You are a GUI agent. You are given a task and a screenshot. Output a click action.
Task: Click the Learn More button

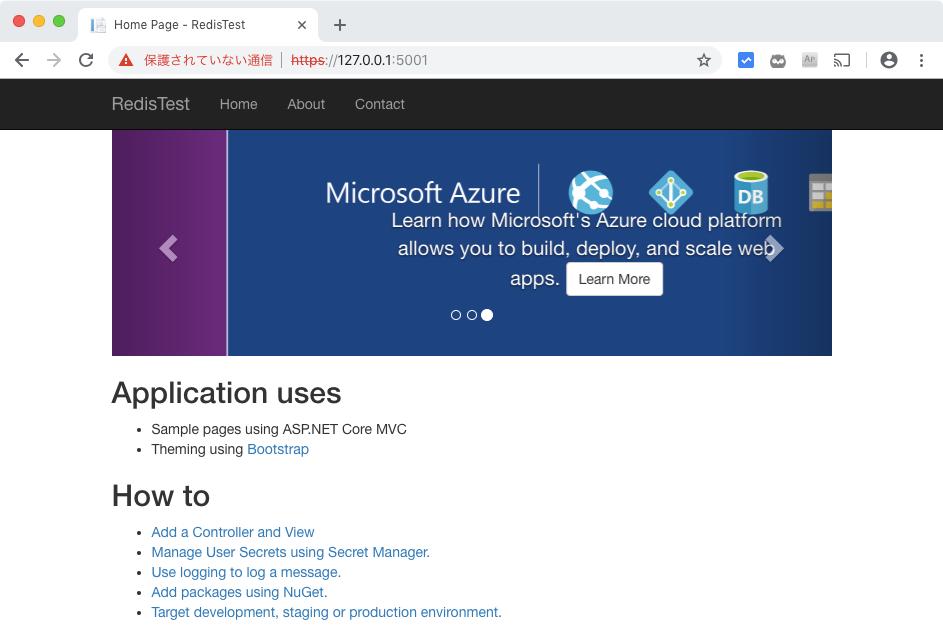point(614,279)
